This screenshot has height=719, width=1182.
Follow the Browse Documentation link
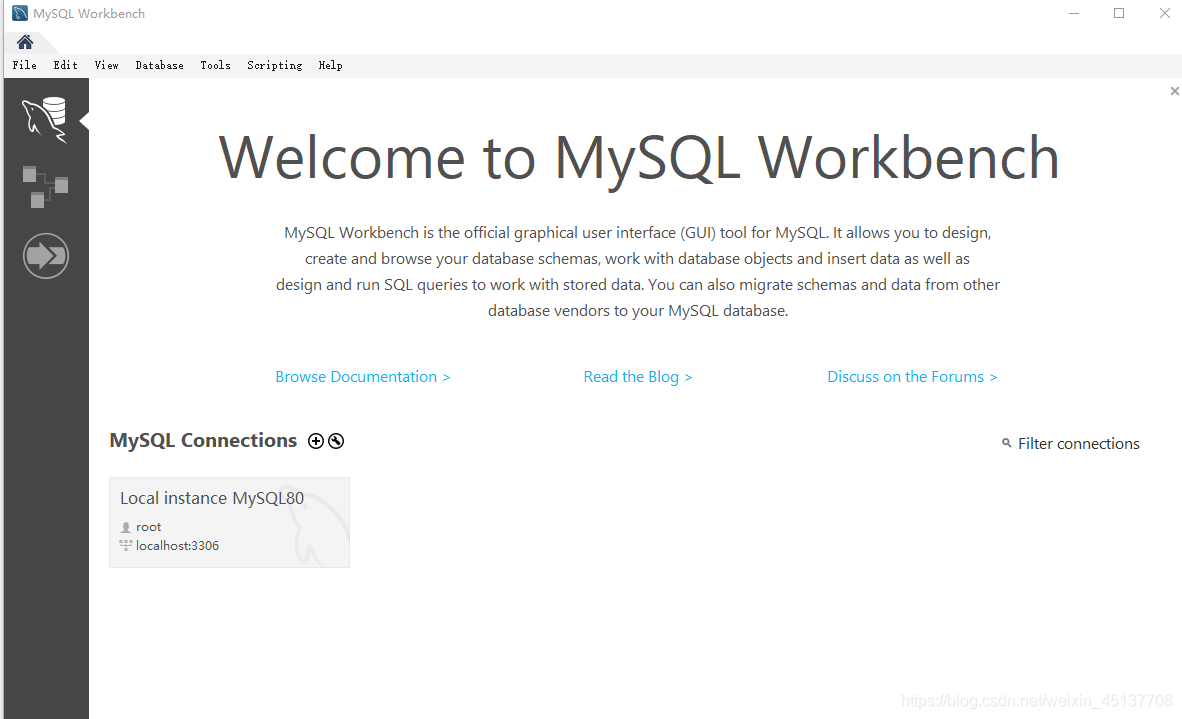tap(363, 377)
